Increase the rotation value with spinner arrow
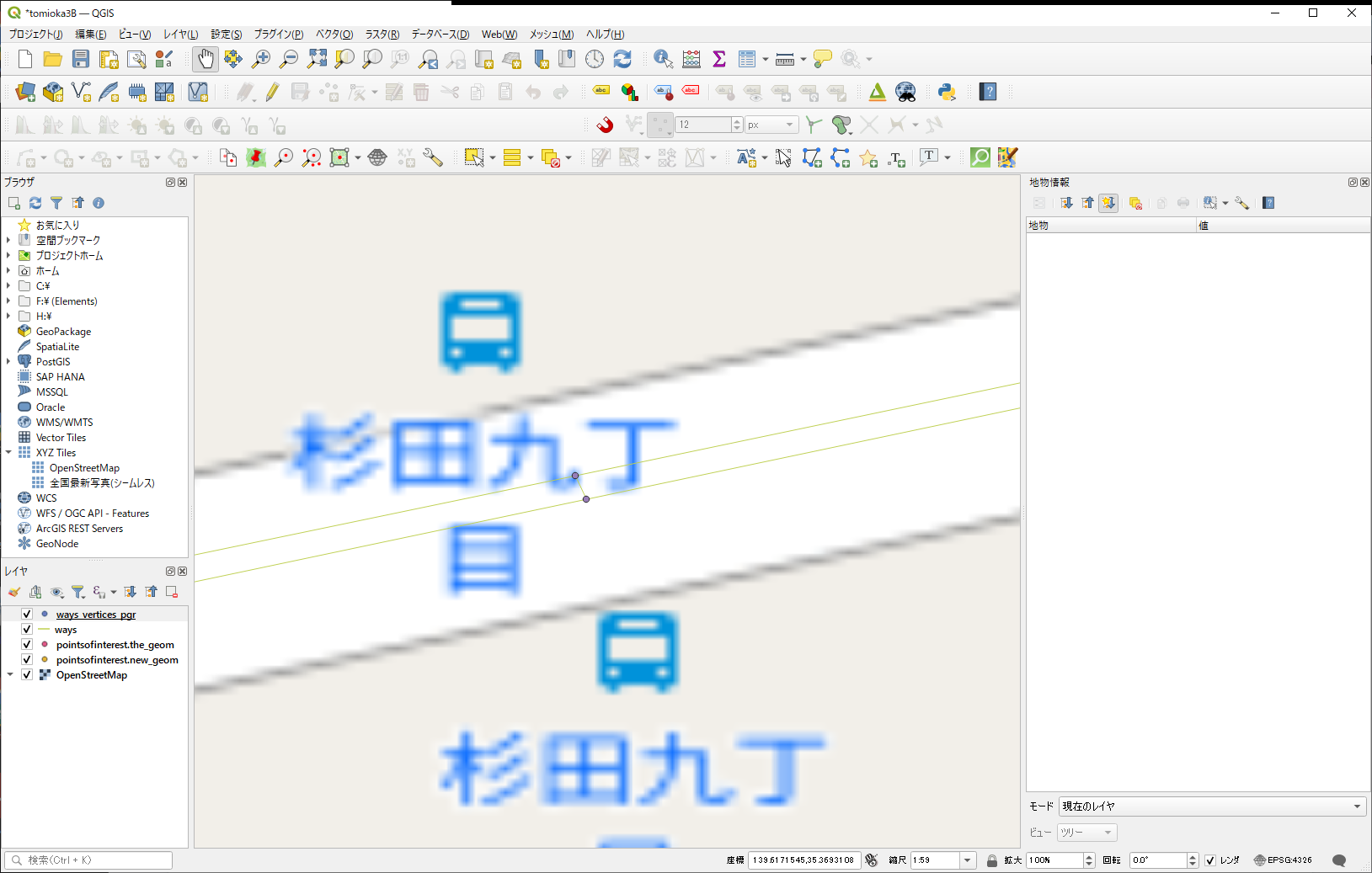The height and width of the screenshot is (873, 1372). click(1193, 856)
